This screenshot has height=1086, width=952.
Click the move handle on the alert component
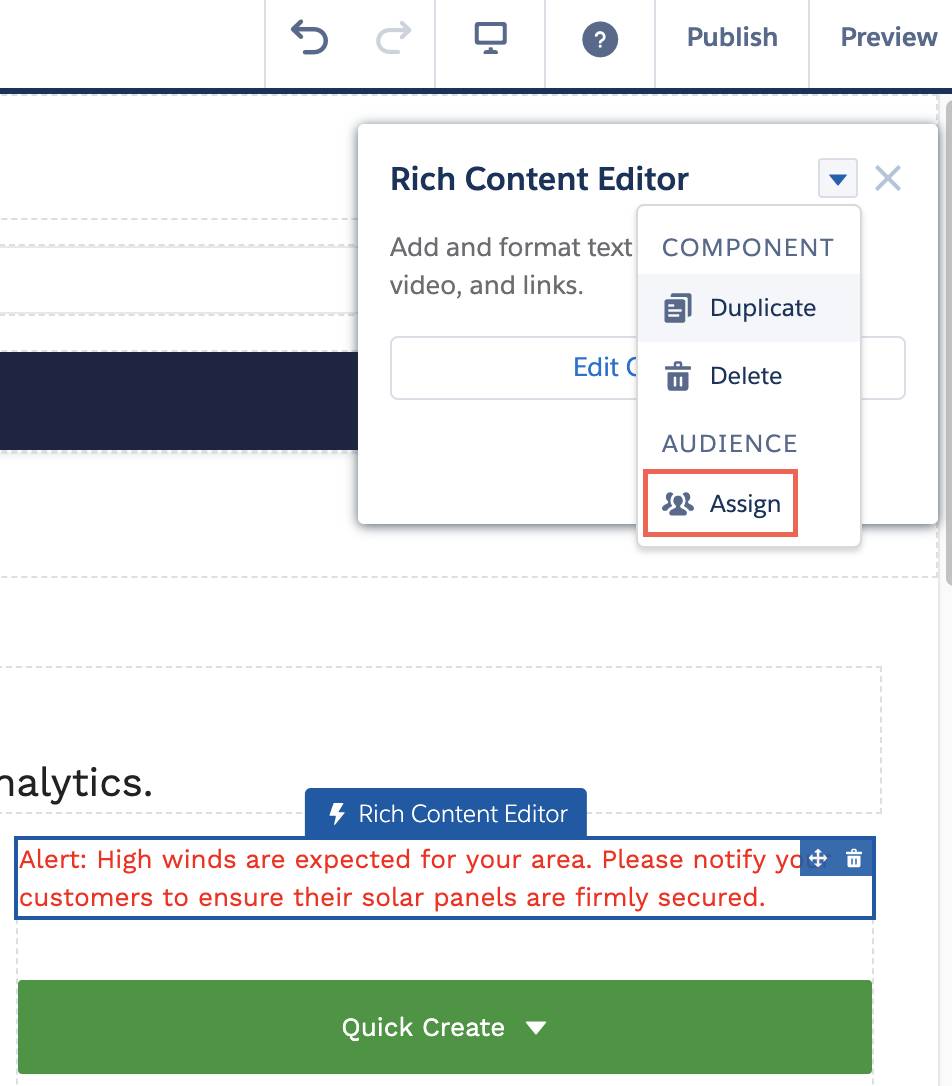[x=817, y=858]
